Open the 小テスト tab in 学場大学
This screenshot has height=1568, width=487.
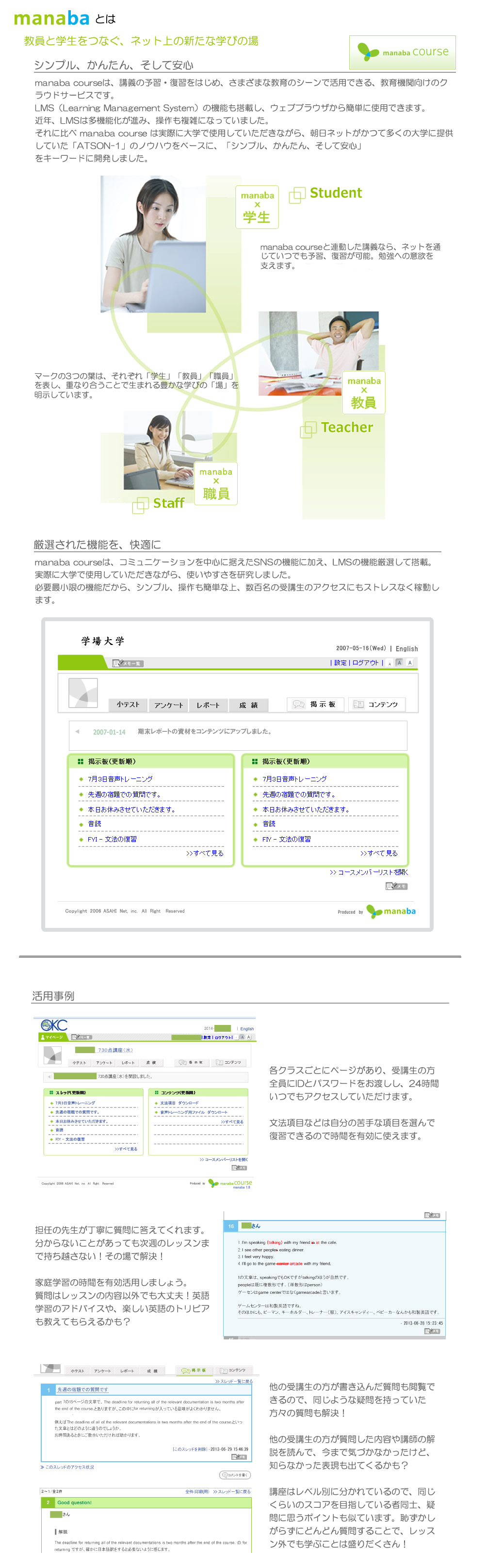[x=128, y=705]
